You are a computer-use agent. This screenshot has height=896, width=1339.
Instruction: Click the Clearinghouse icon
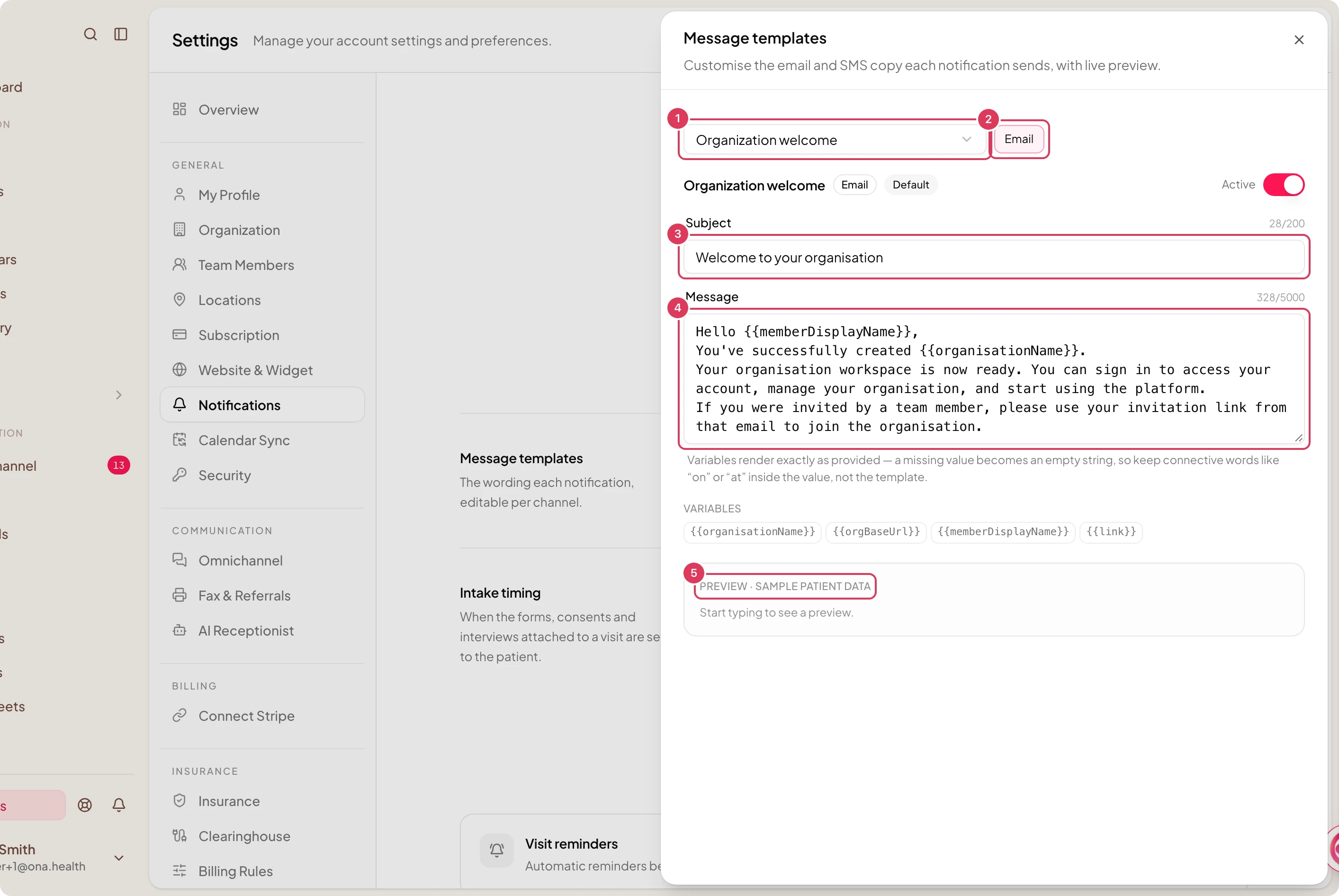point(180,836)
